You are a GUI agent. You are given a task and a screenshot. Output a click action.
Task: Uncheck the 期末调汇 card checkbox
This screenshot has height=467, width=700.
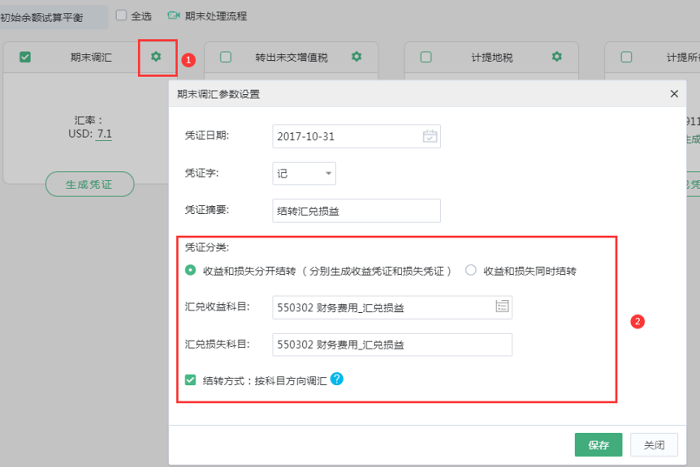click(26, 57)
